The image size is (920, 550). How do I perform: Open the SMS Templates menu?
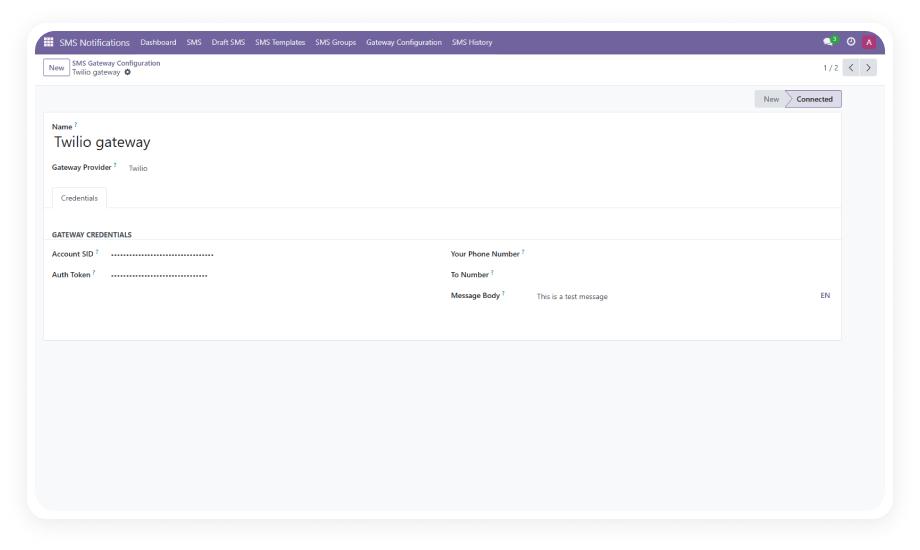pyautogui.click(x=280, y=42)
